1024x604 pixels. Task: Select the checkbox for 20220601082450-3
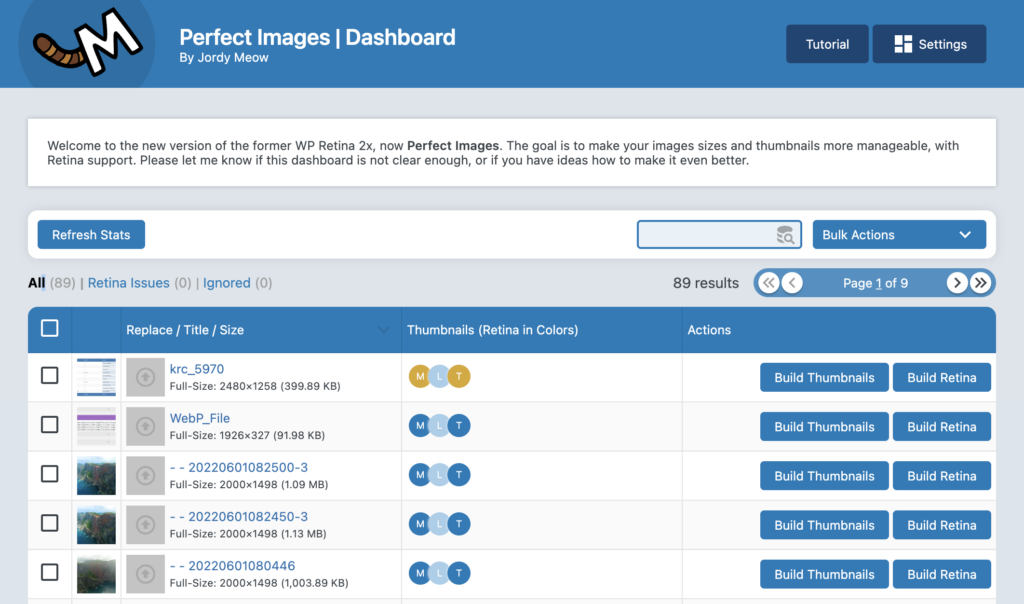tap(50, 523)
